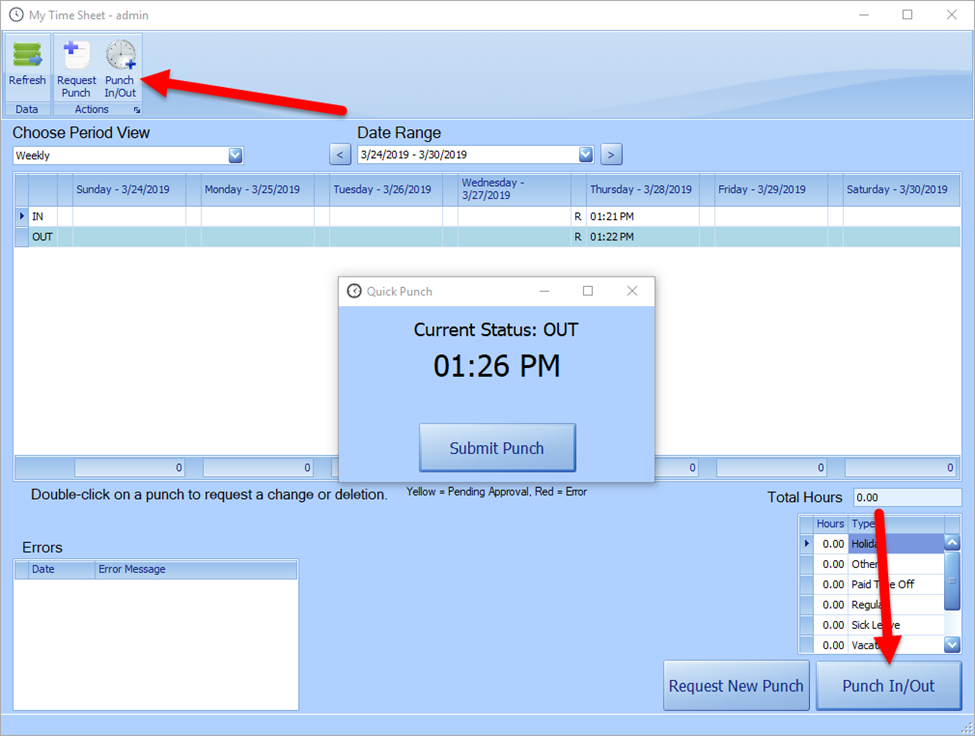
Task: Click the bottom Punch In/Out button
Action: pyautogui.click(x=888, y=686)
